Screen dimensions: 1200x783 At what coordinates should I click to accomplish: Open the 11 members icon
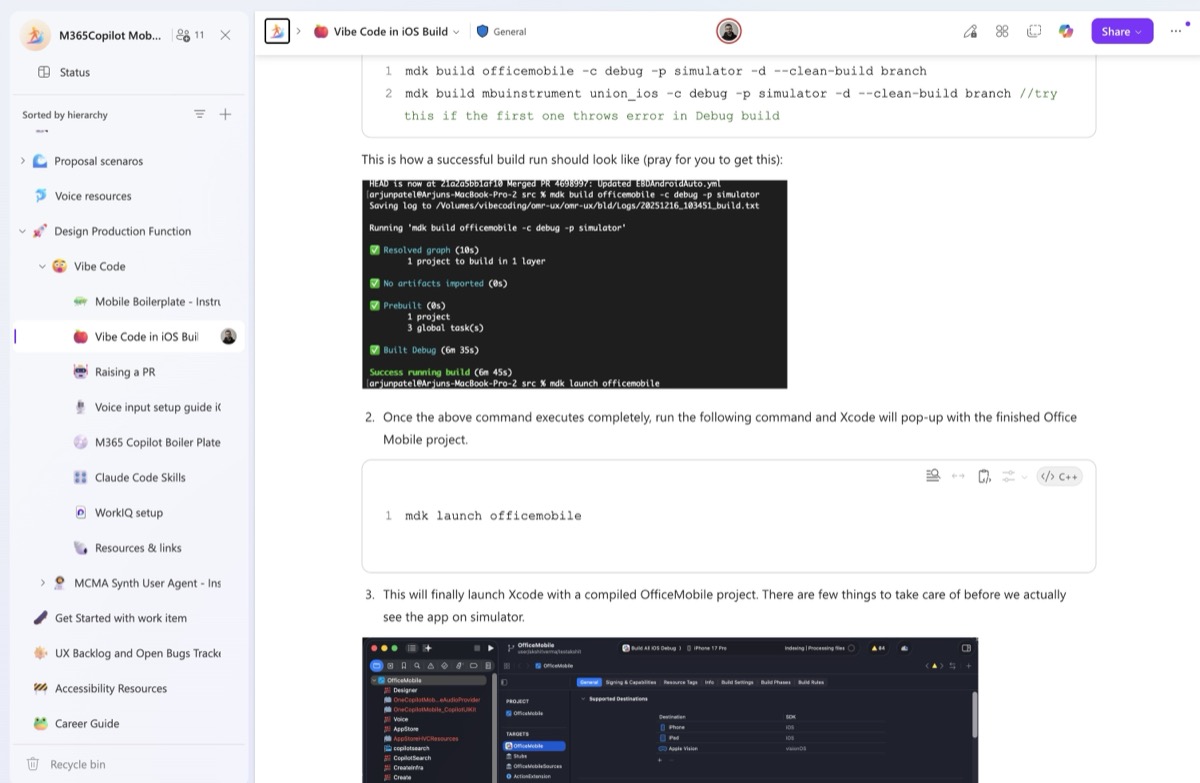click(x=190, y=35)
